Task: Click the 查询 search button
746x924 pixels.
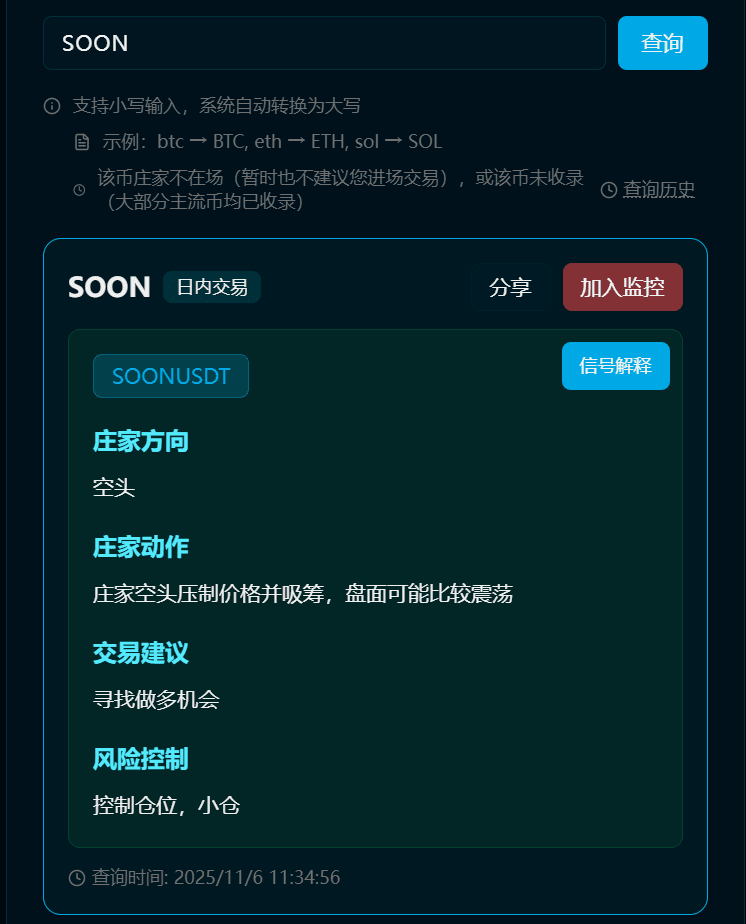Action: (662, 43)
